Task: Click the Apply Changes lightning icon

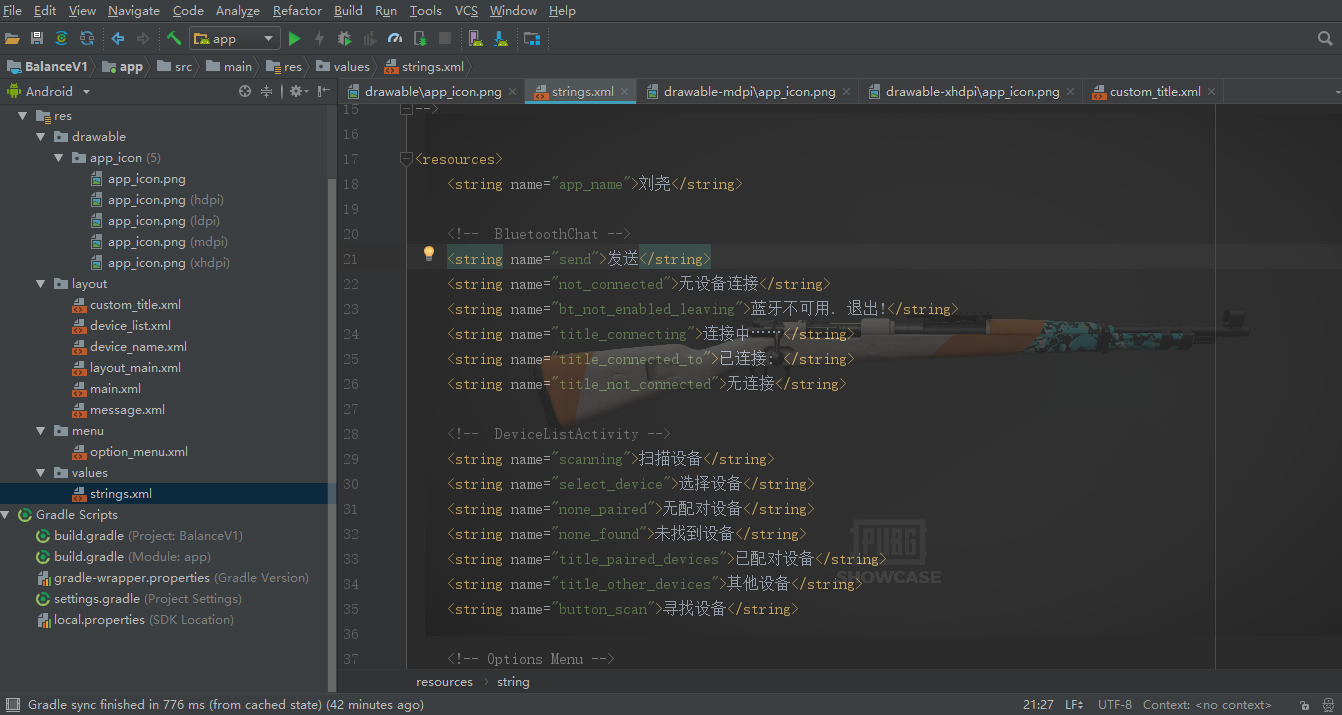Action: coord(319,38)
